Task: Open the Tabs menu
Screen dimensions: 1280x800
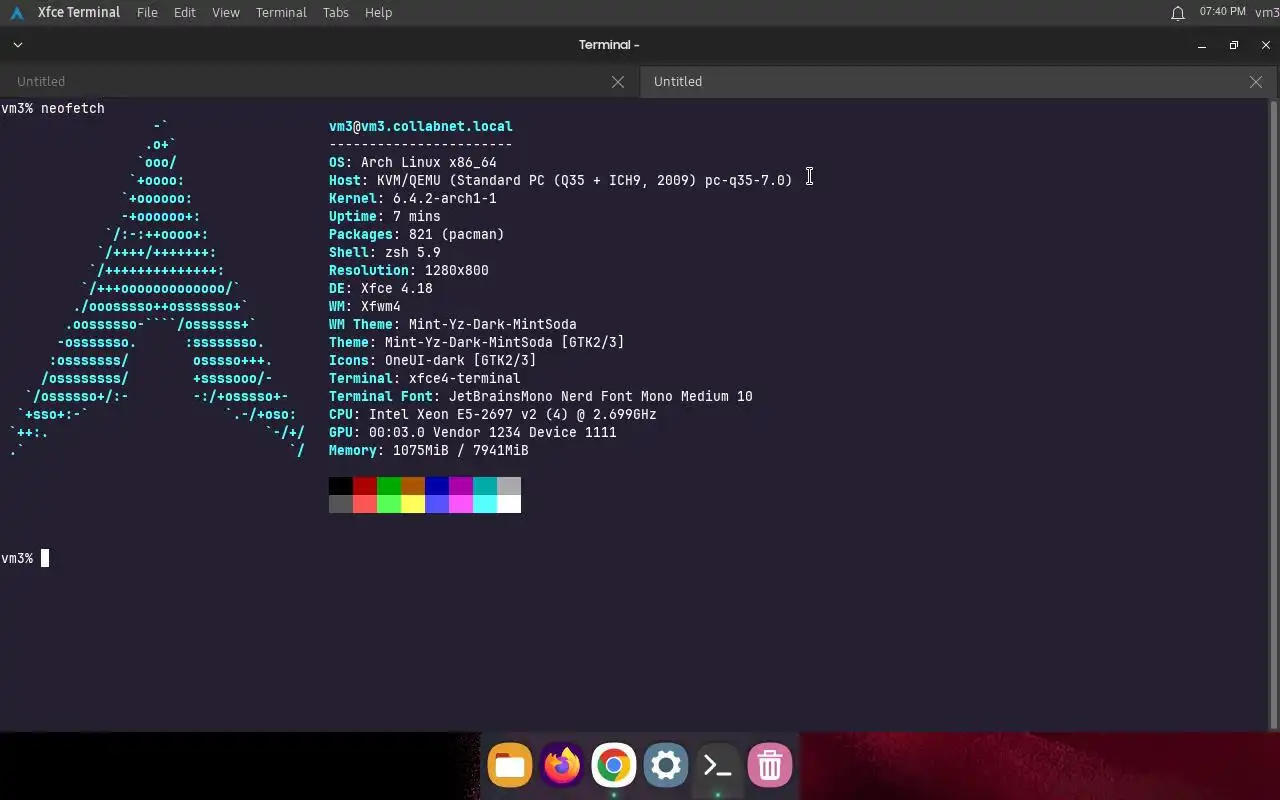Action: point(336,13)
